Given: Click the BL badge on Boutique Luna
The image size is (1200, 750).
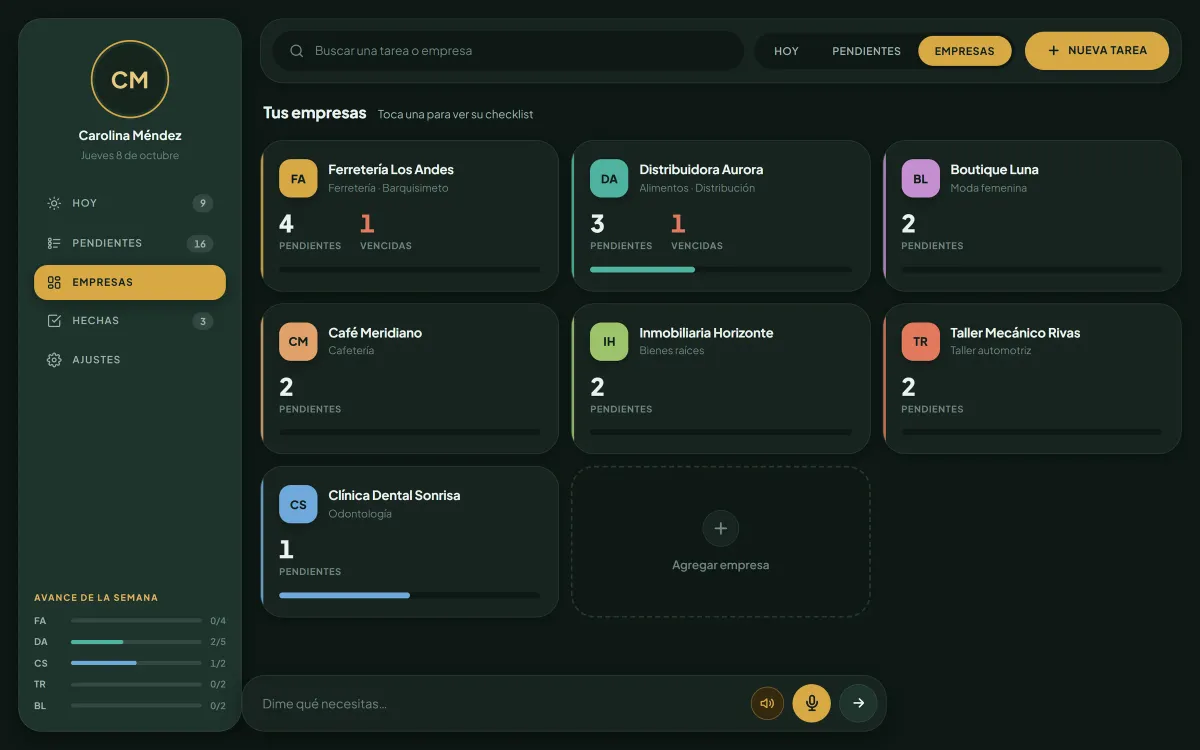Looking at the screenshot, I should pos(920,179).
